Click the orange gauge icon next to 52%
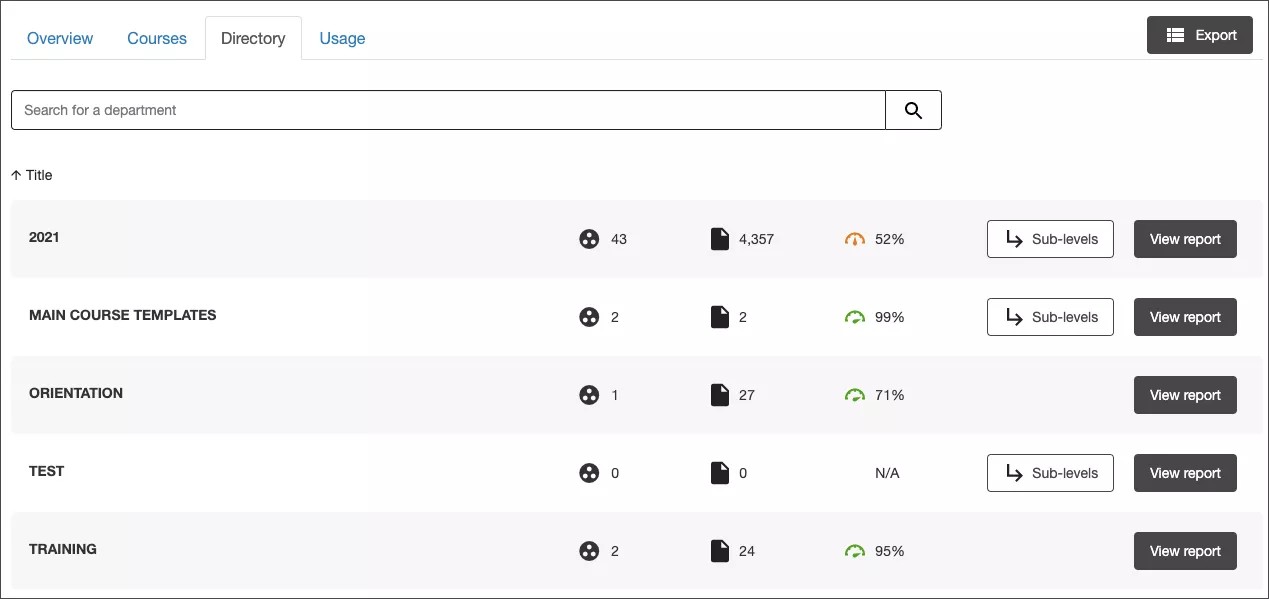The image size is (1269, 599). [x=855, y=239]
